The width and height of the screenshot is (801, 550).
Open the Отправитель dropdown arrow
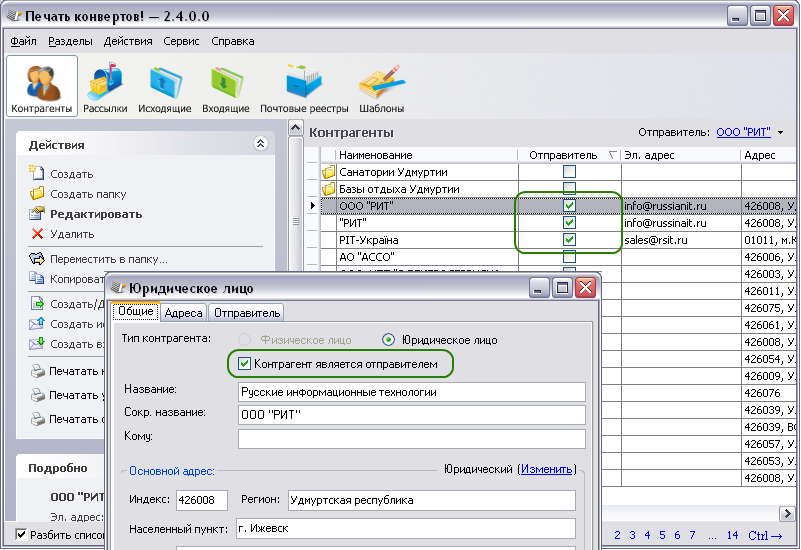point(781,133)
